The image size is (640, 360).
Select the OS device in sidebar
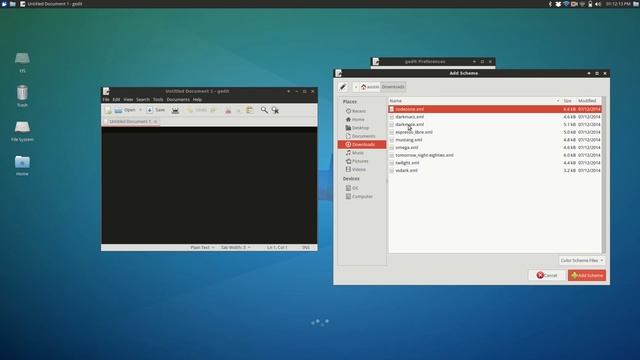point(355,188)
